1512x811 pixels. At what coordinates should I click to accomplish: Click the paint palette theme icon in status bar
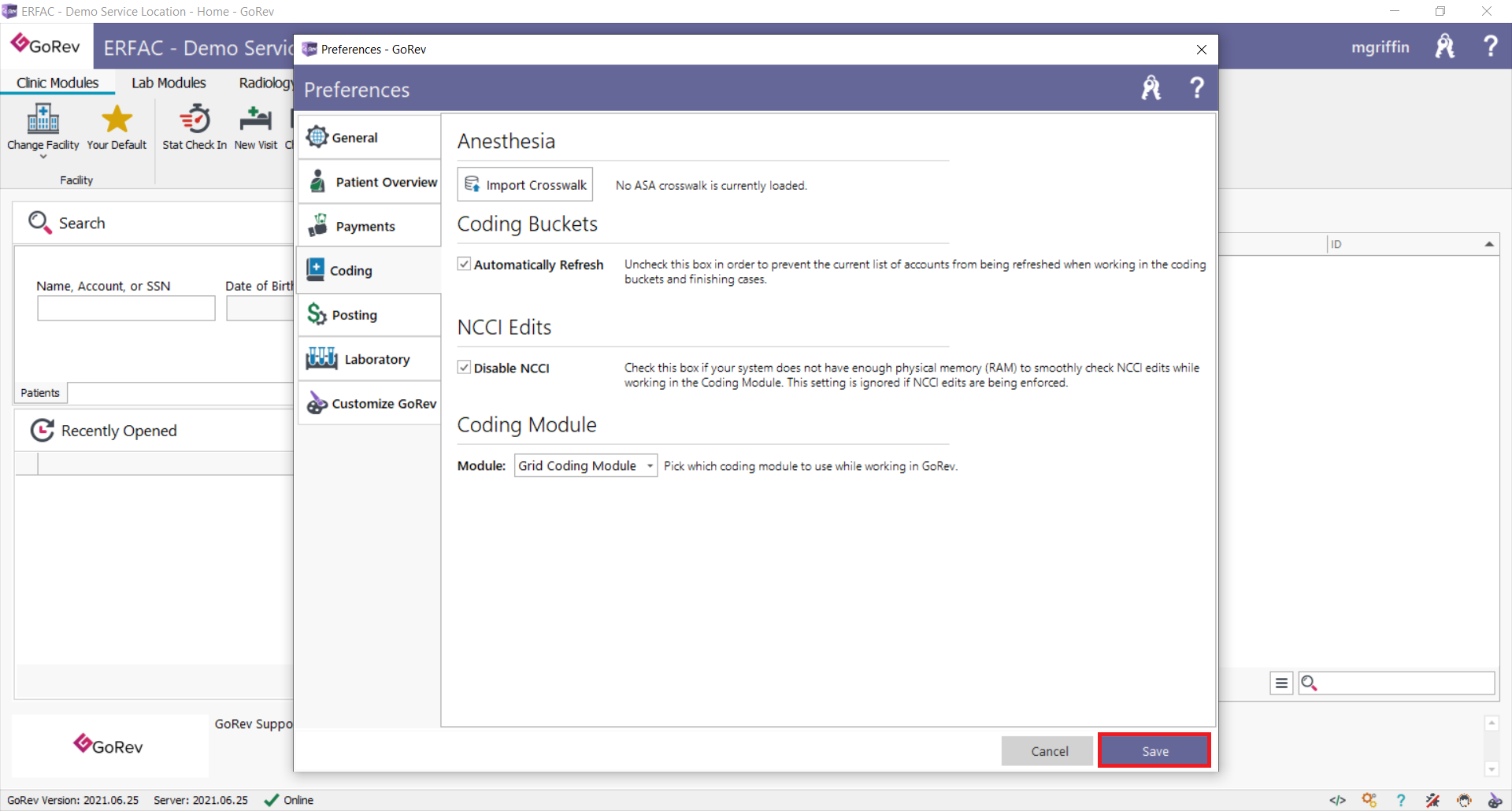click(1495, 800)
